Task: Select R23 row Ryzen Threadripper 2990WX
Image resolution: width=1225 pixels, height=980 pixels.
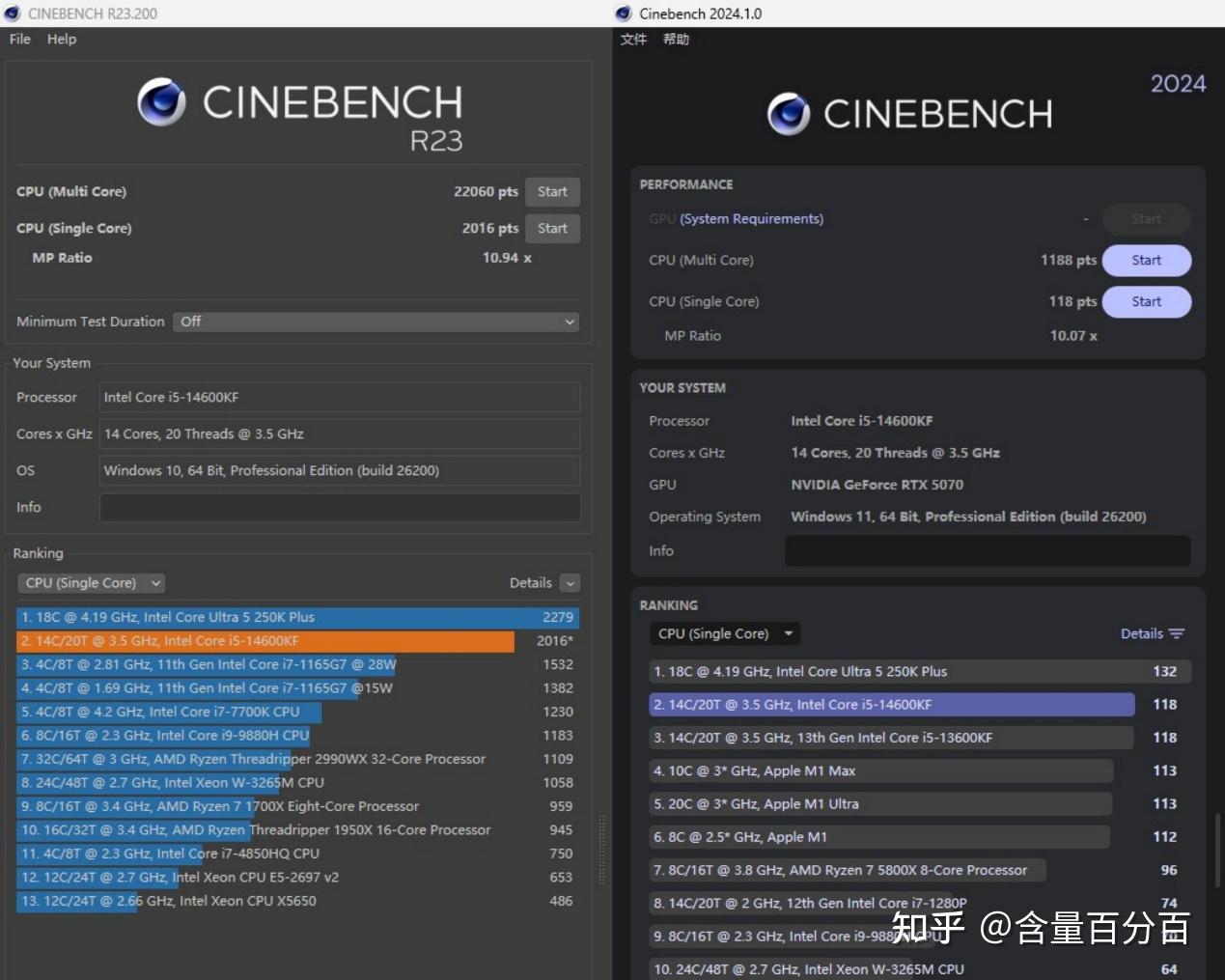Action: [298, 759]
